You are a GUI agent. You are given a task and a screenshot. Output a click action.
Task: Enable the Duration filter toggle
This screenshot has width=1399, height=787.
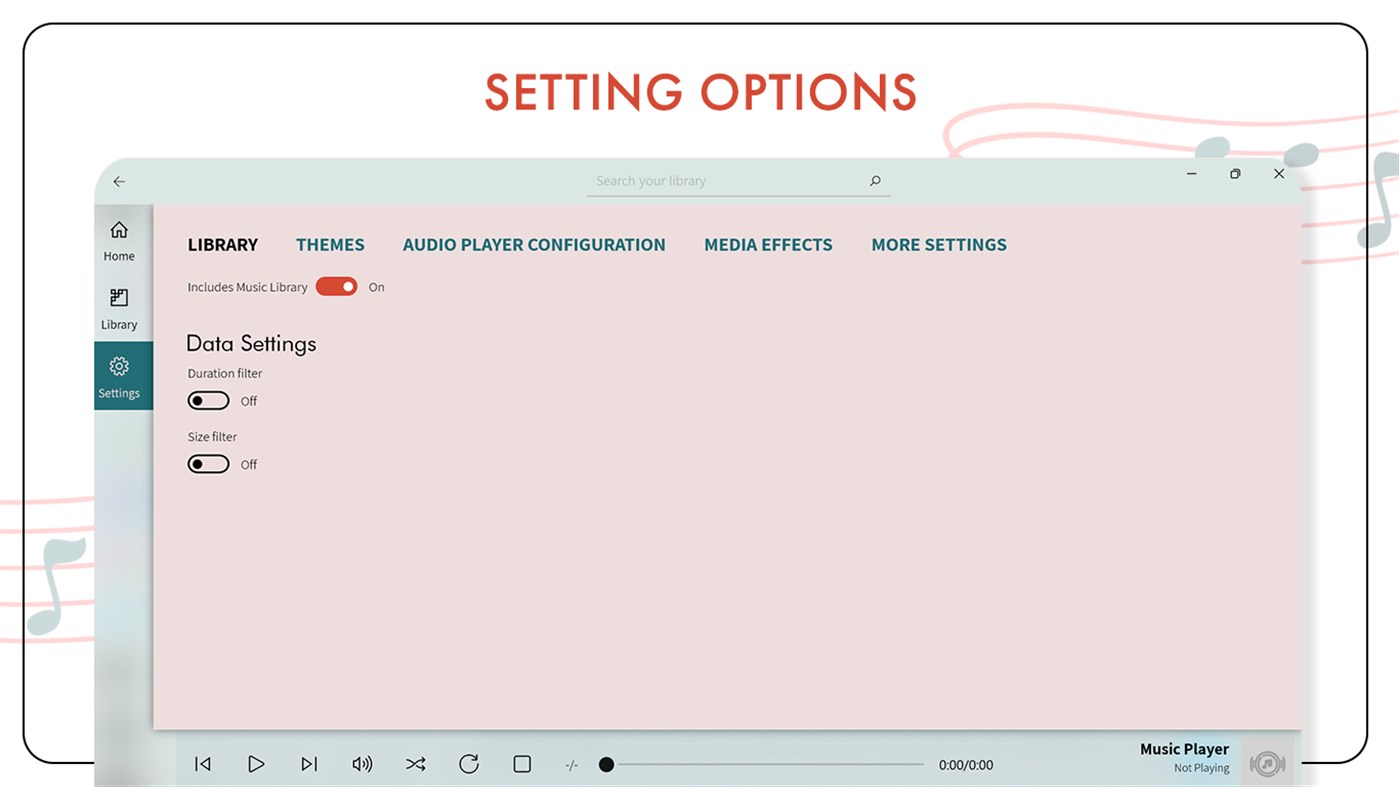(208, 400)
